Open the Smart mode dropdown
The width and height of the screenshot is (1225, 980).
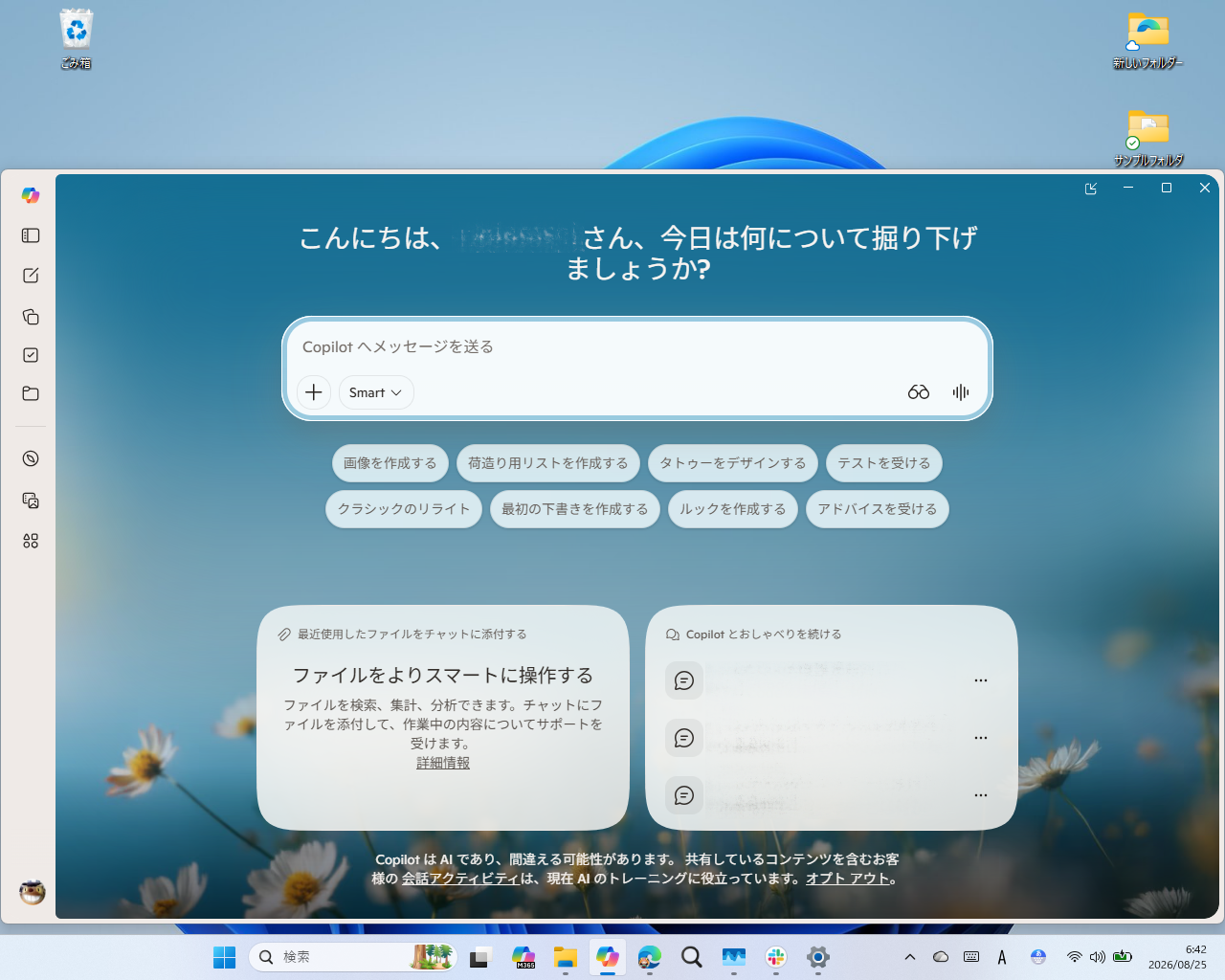tap(376, 392)
